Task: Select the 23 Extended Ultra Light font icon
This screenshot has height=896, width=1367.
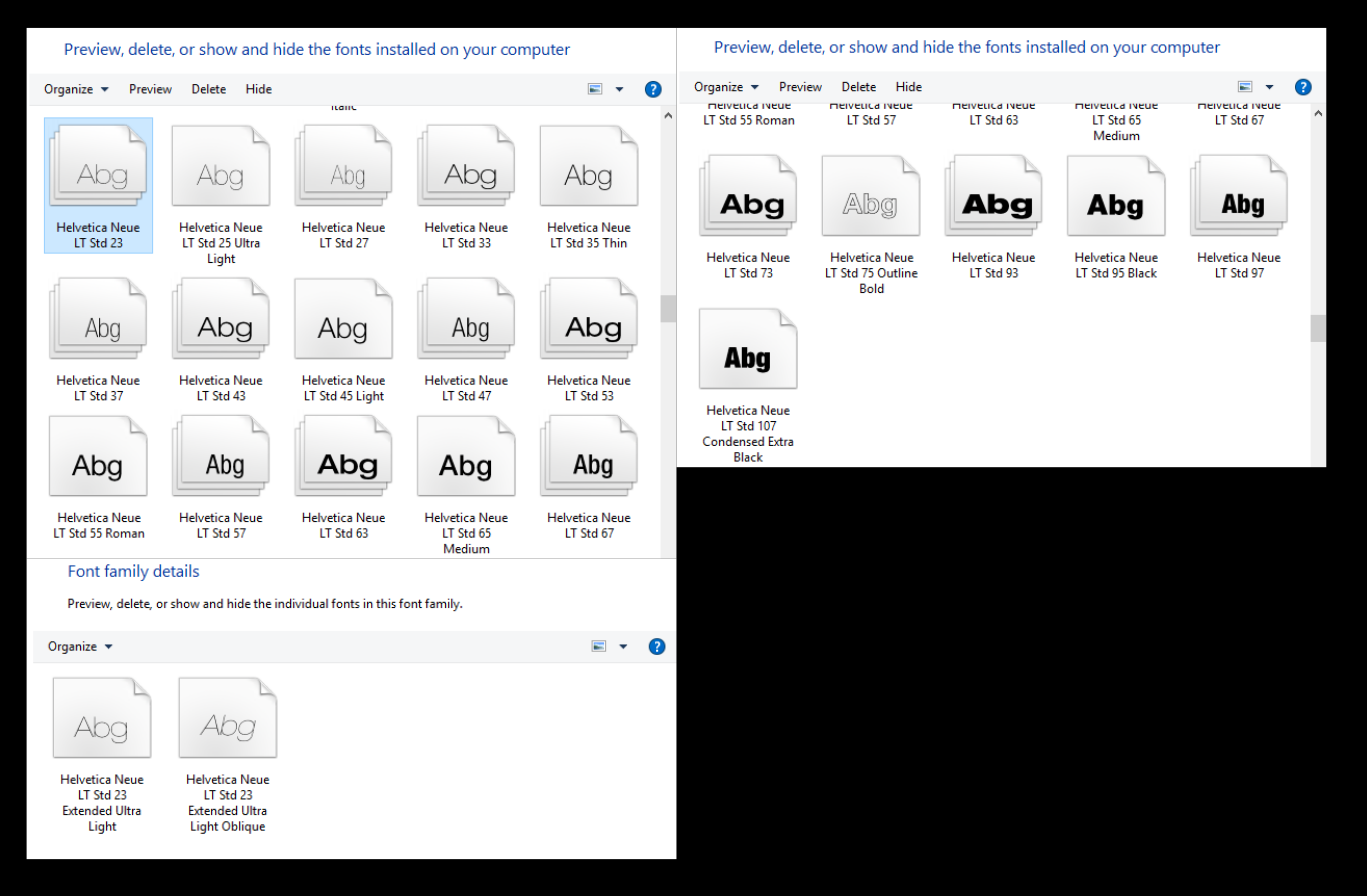Action: 102,717
